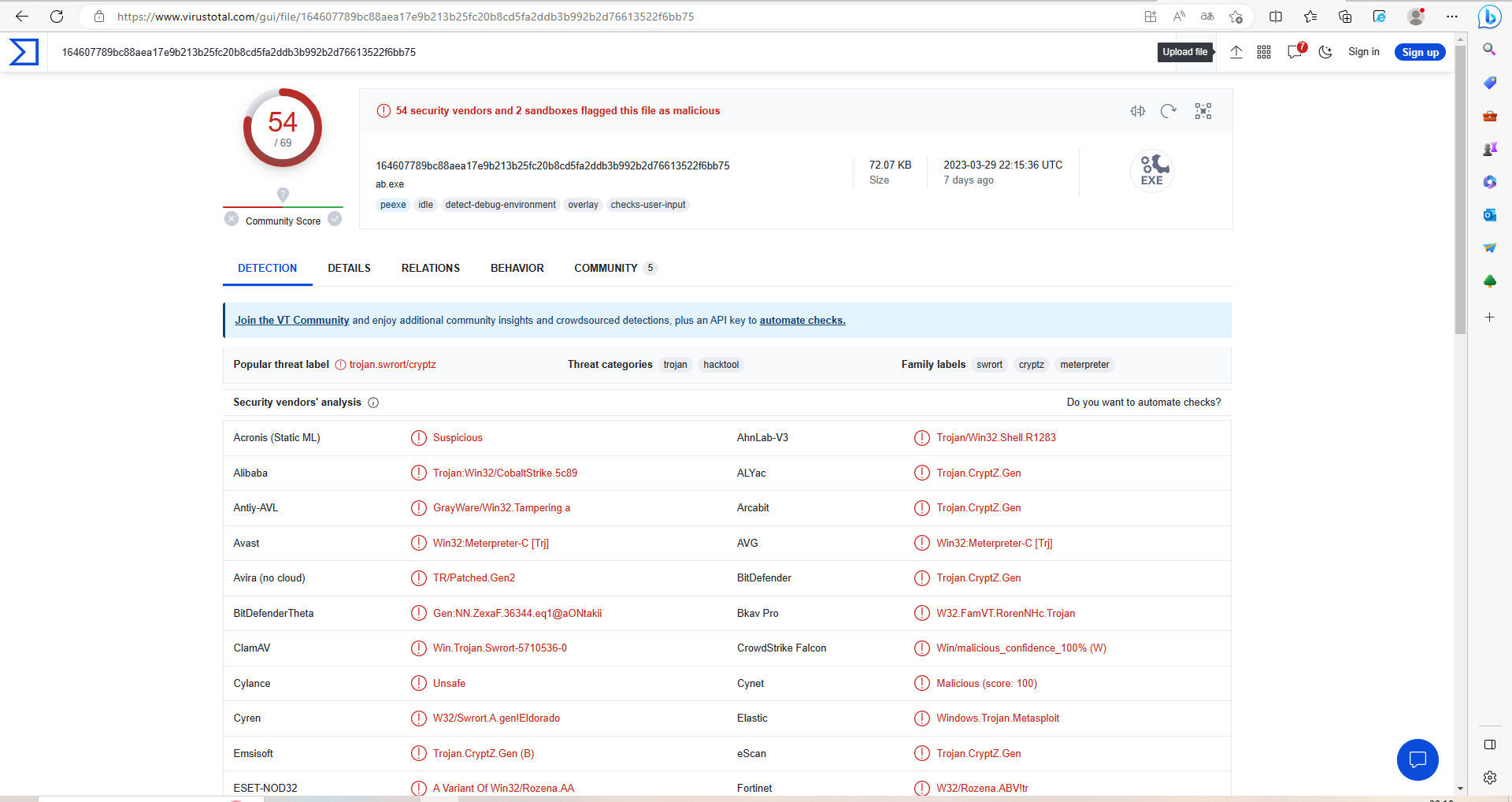
Task: Vote positive with community score check icon
Action: pos(335,219)
